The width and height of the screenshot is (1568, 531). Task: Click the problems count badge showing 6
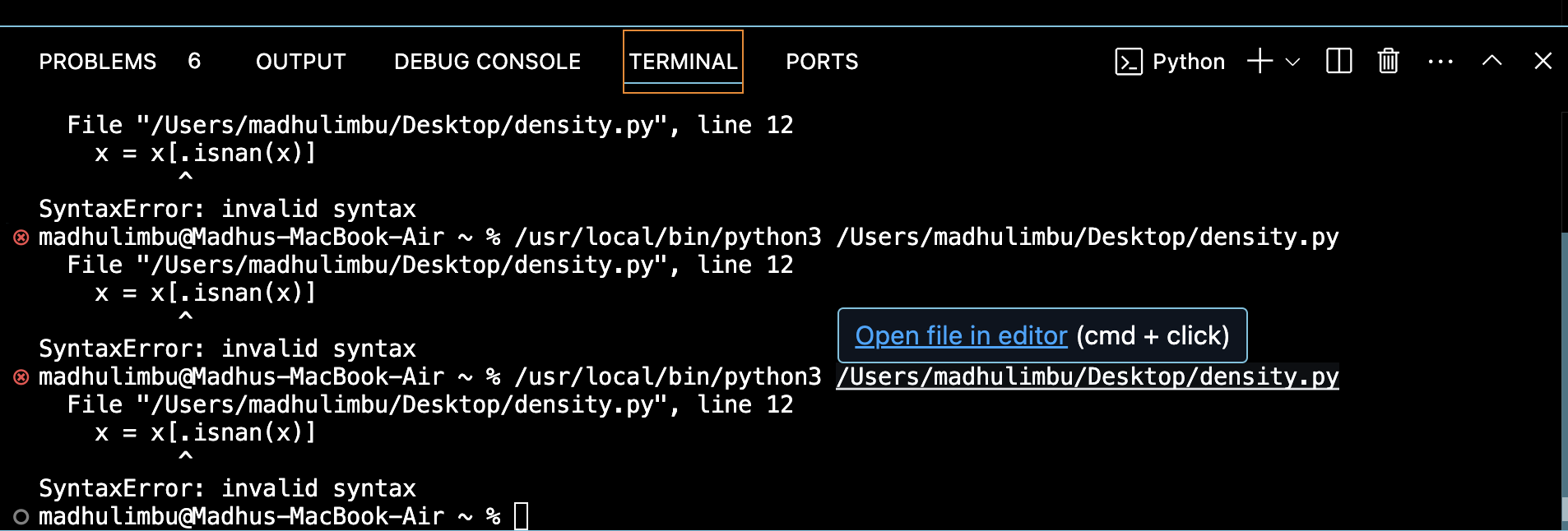[x=194, y=62]
